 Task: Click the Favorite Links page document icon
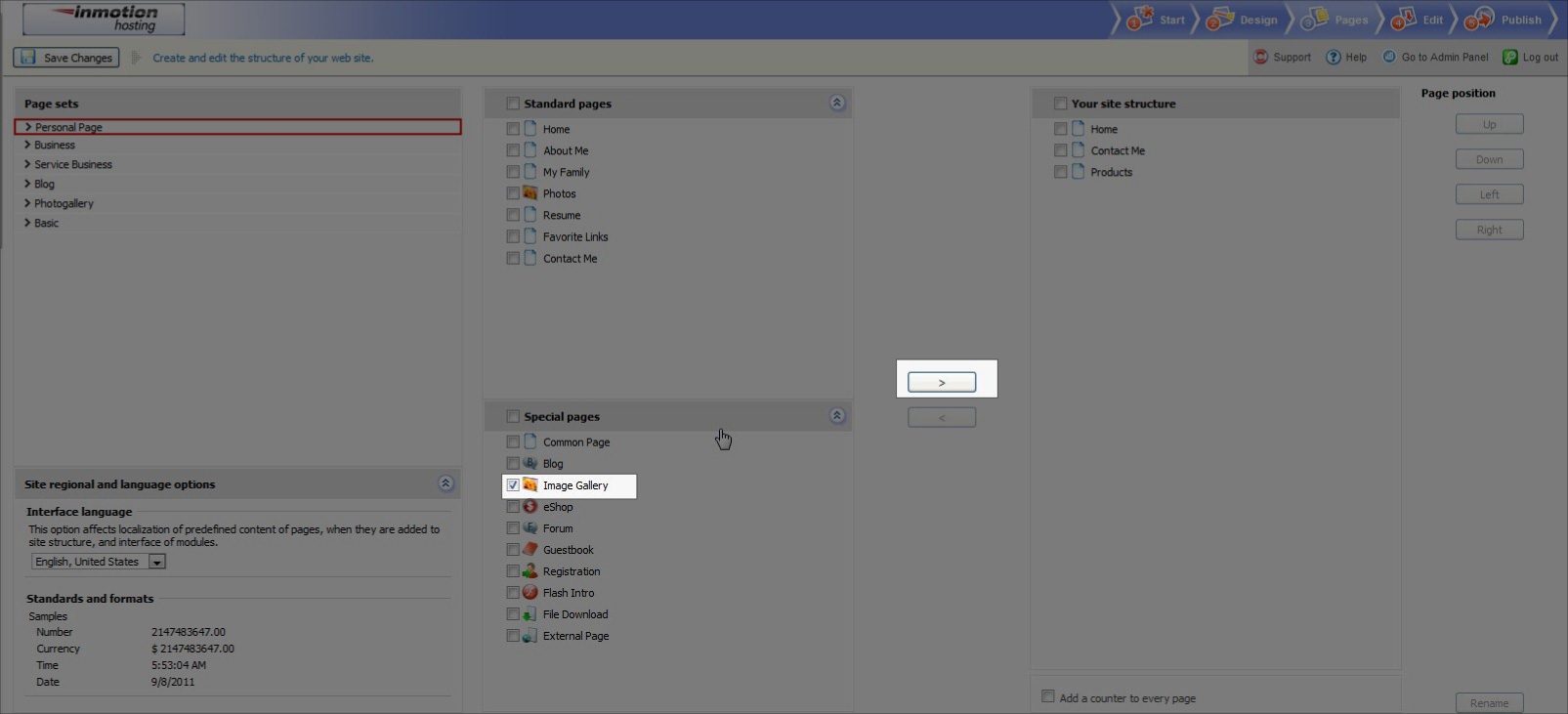[530, 236]
